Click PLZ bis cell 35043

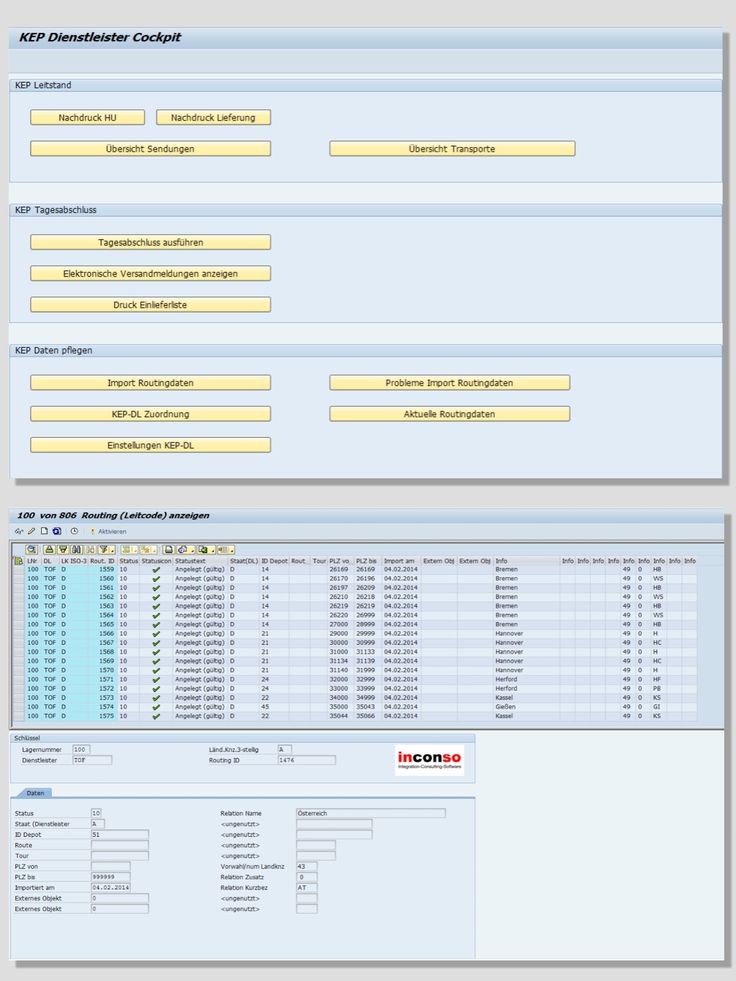tap(367, 706)
